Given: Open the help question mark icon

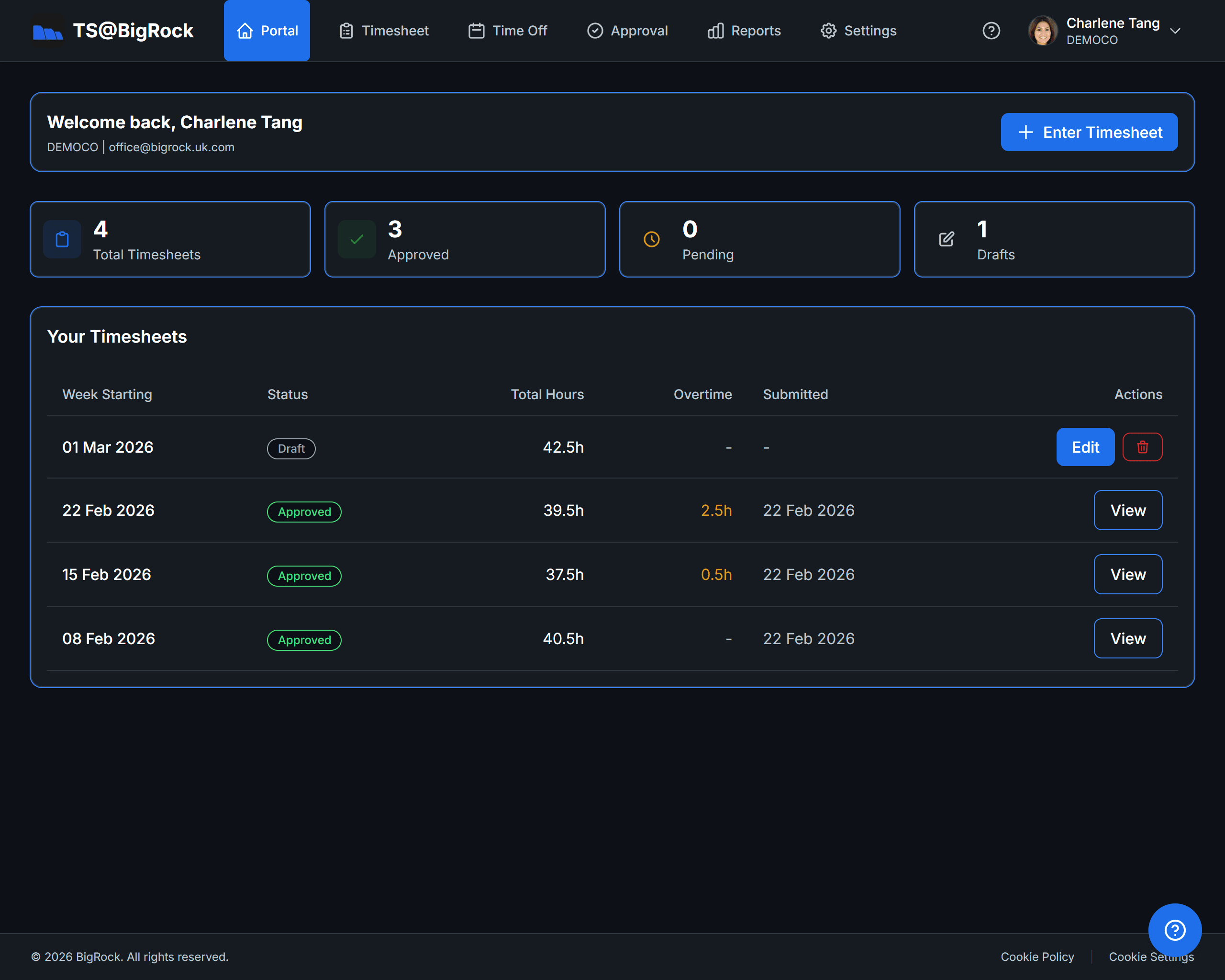Looking at the screenshot, I should (991, 31).
